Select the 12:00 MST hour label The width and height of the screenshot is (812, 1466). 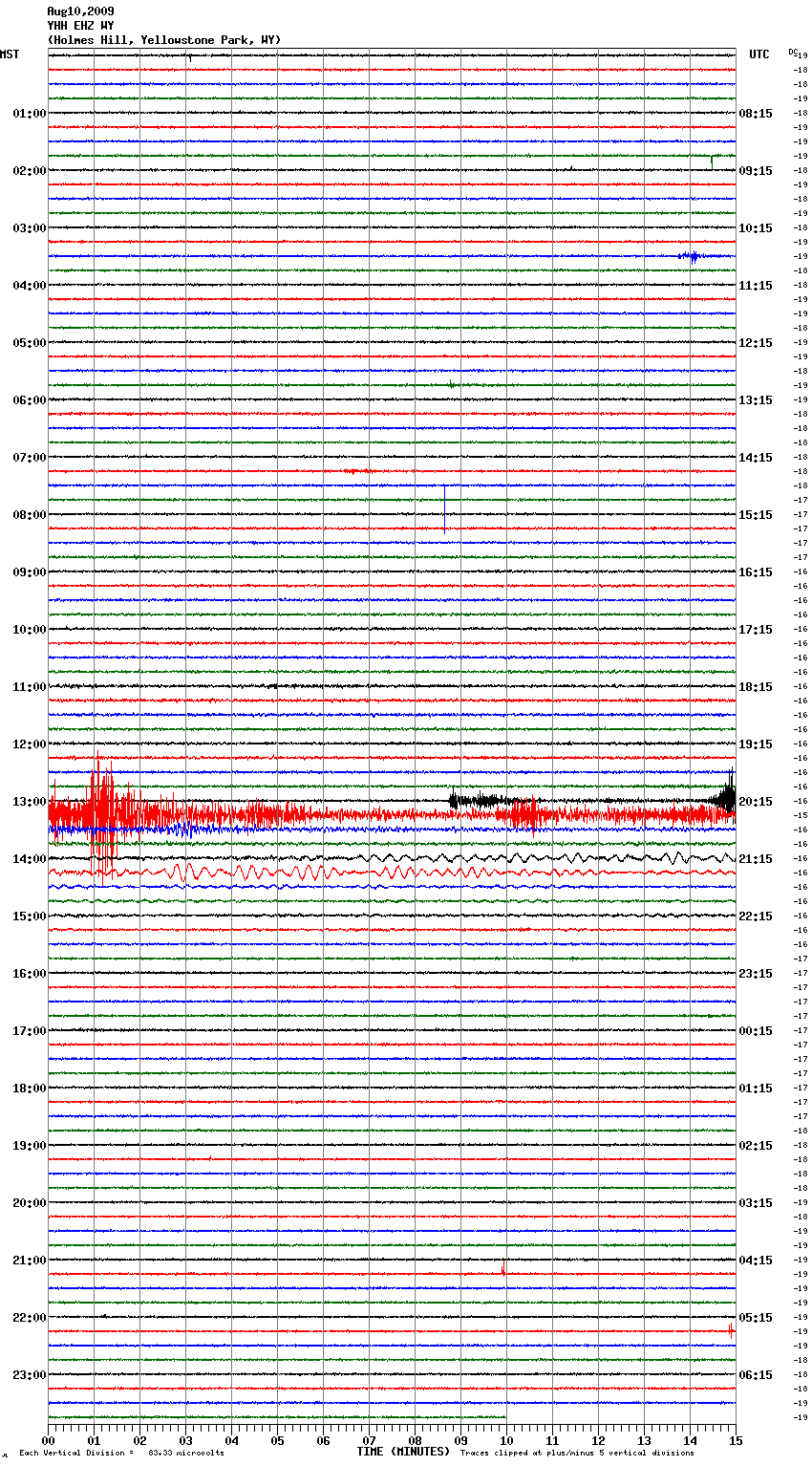point(30,744)
